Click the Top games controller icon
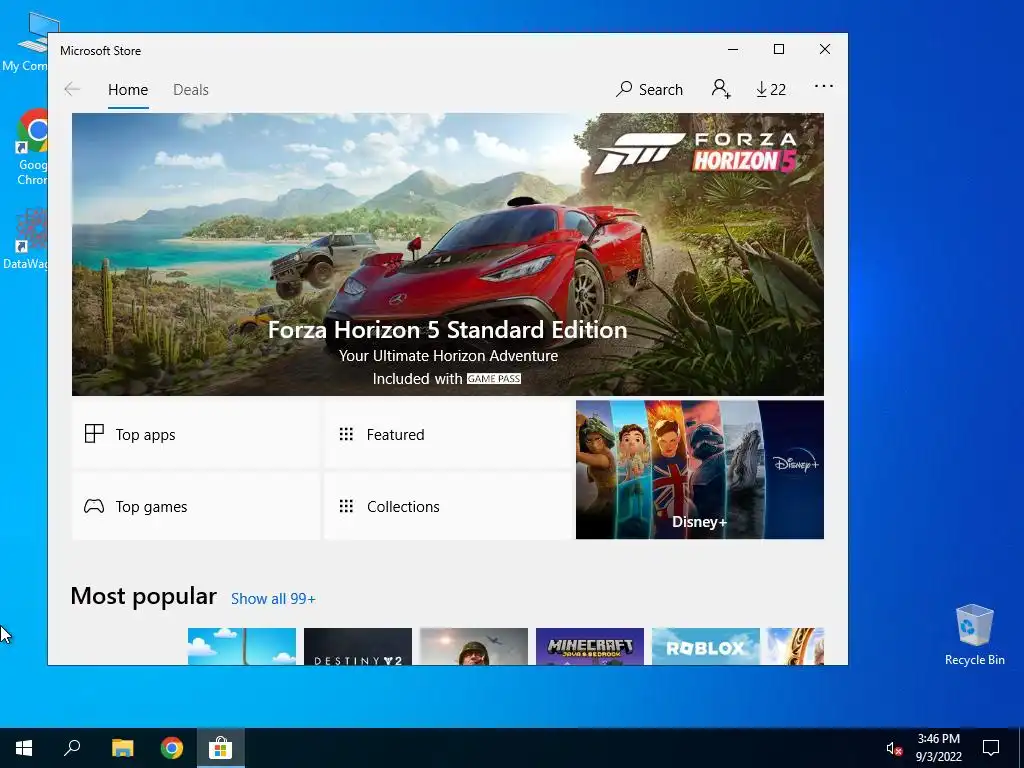The width and height of the screenshot is (1024, 768). pyautogui.click(x=94, y=506)
